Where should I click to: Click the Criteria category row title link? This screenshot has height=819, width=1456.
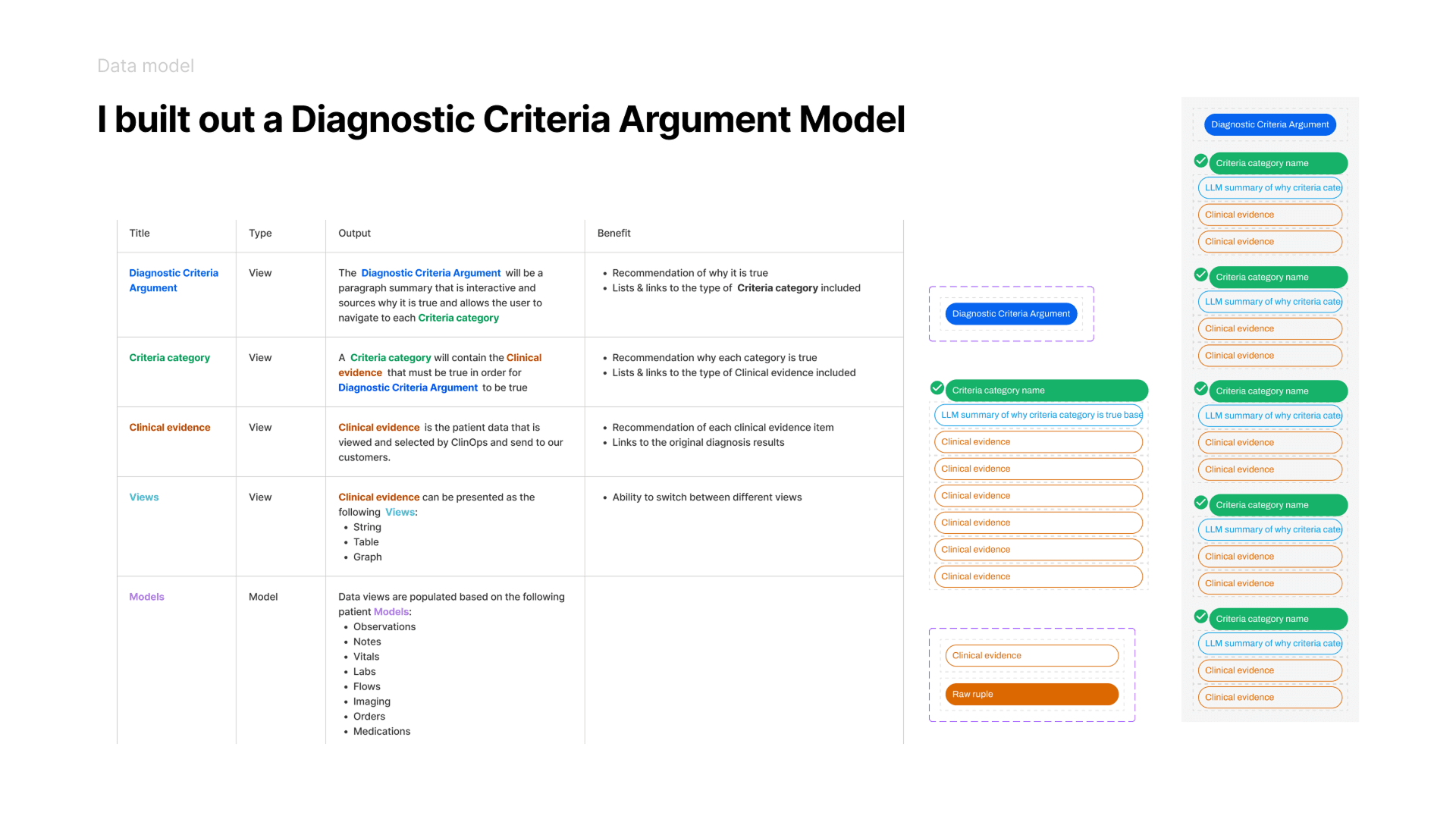[169, 357]
